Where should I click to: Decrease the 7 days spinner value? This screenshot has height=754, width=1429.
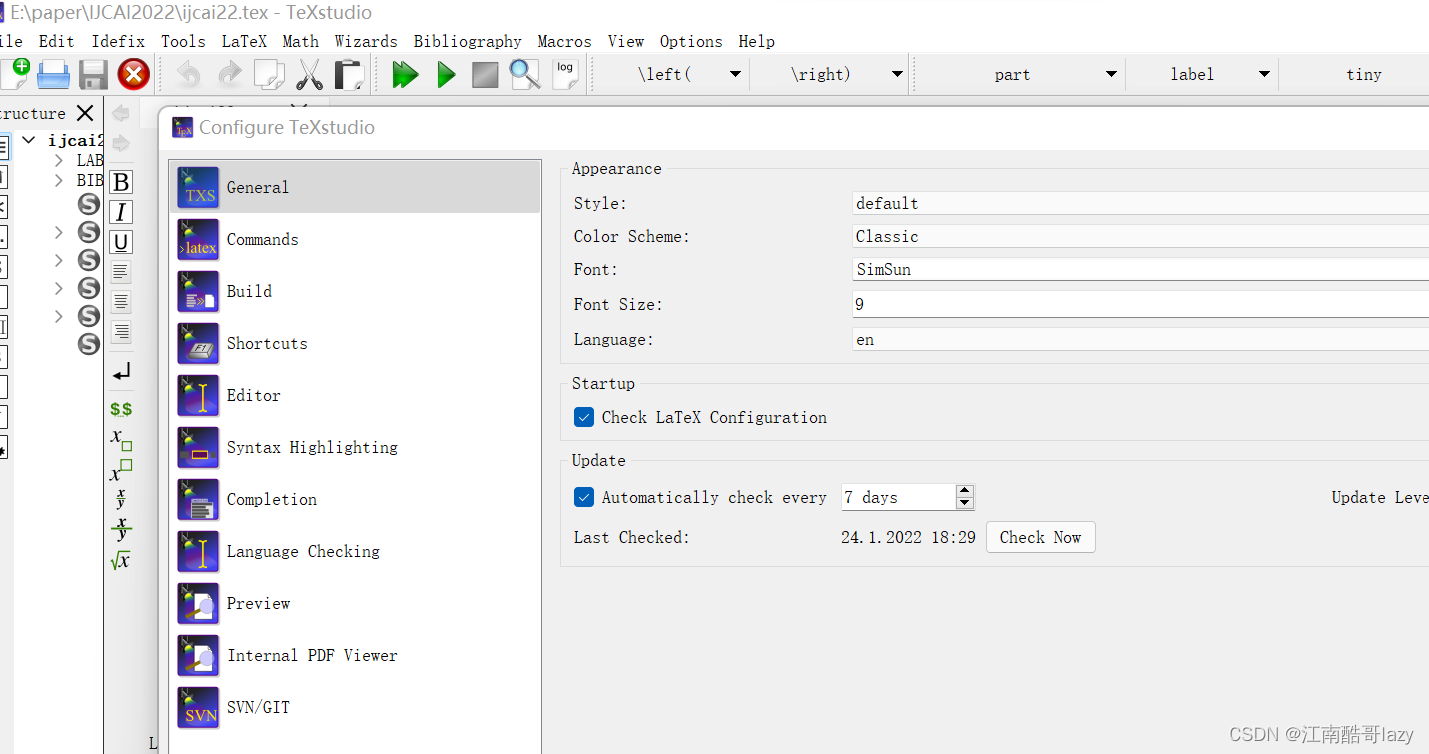pos(965,503)
